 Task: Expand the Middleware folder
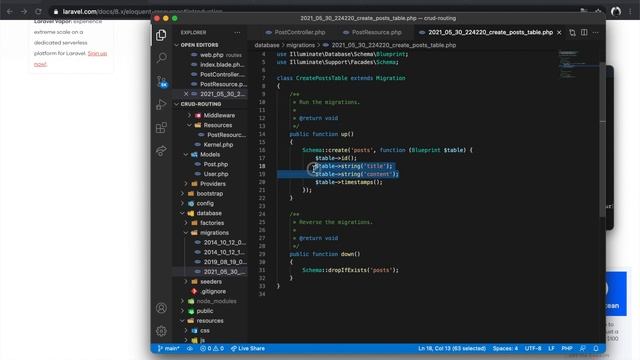189,116
